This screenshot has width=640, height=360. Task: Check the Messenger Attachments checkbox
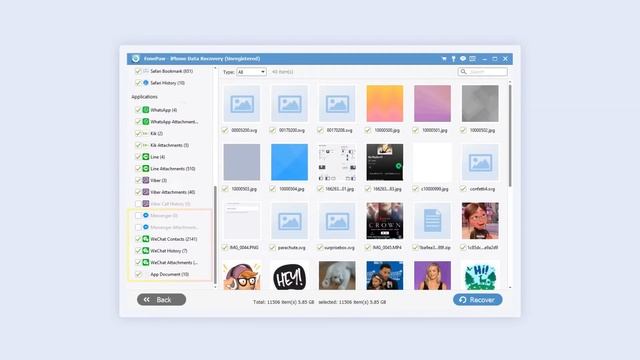tap(138, 227)
